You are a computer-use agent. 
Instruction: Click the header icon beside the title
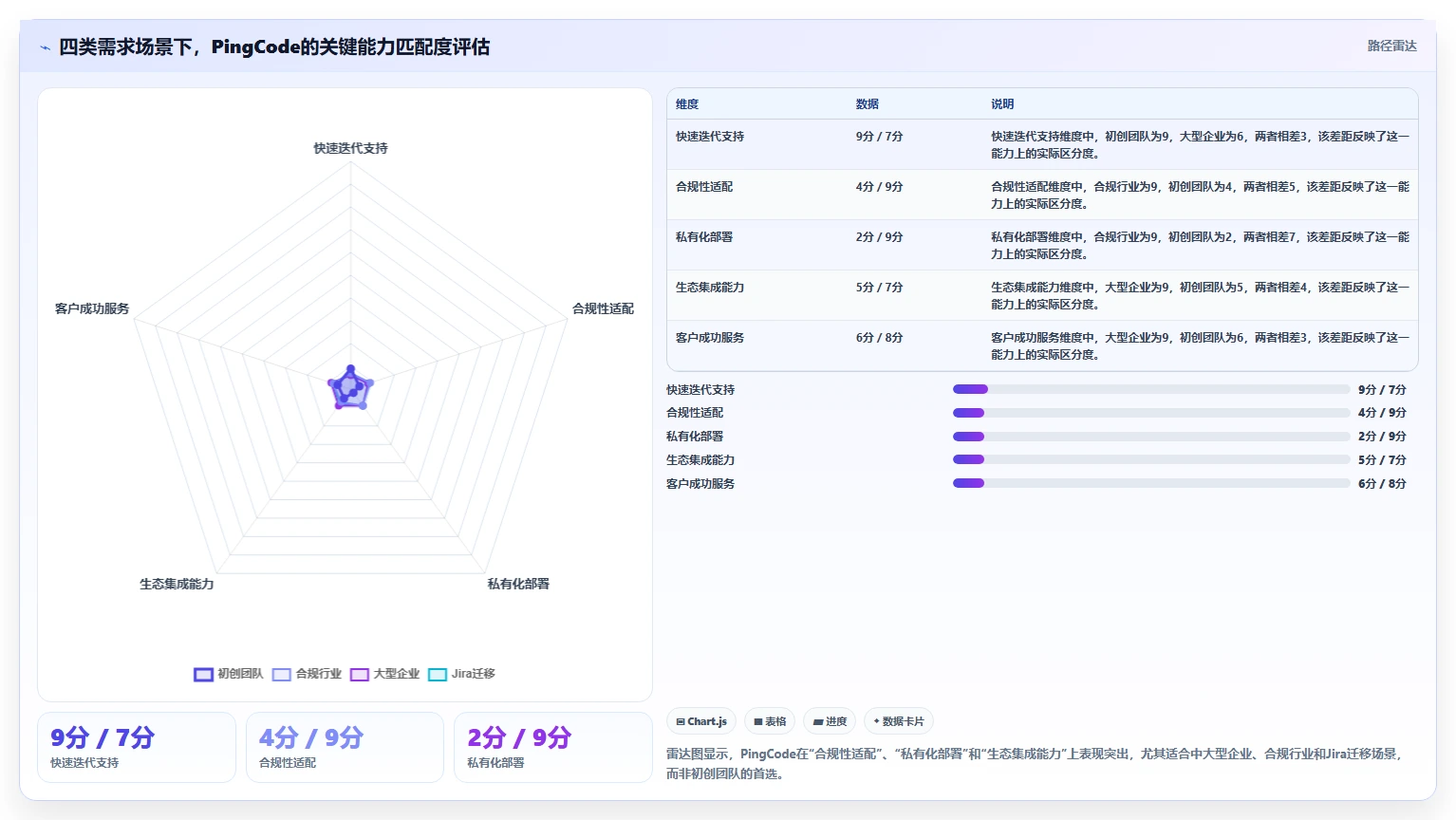[x=45, y=47]
